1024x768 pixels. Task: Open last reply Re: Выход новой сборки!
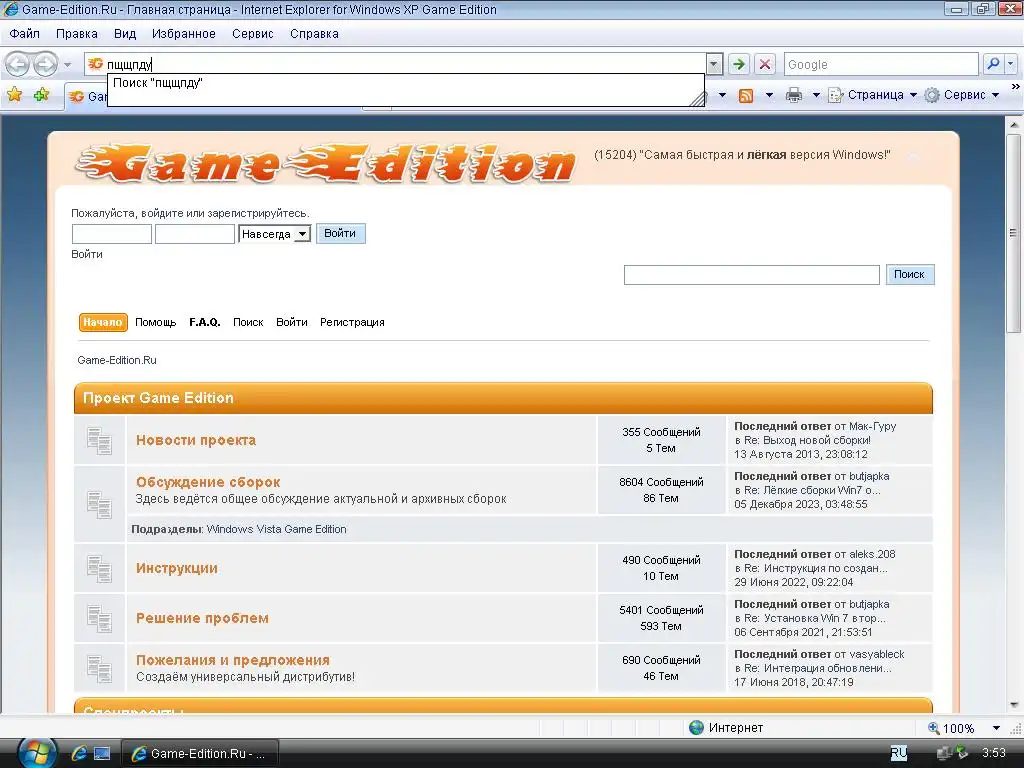click(807, 440)
